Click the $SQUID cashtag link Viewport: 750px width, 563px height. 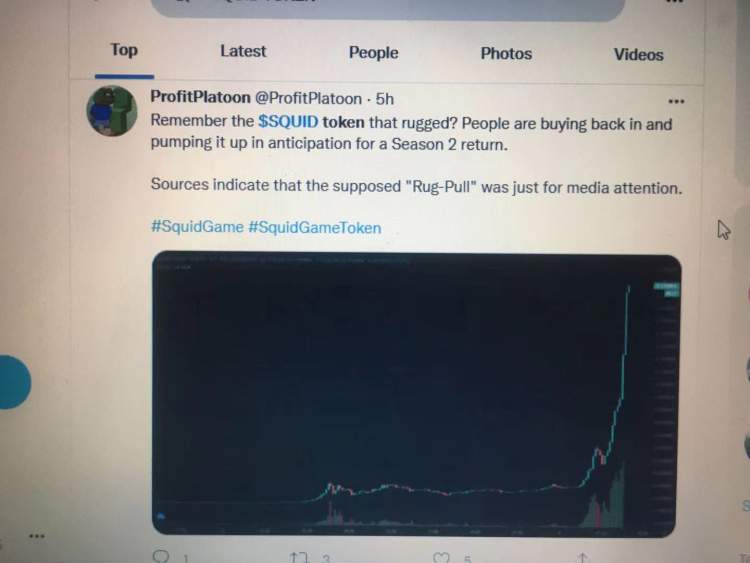point(288,121)
